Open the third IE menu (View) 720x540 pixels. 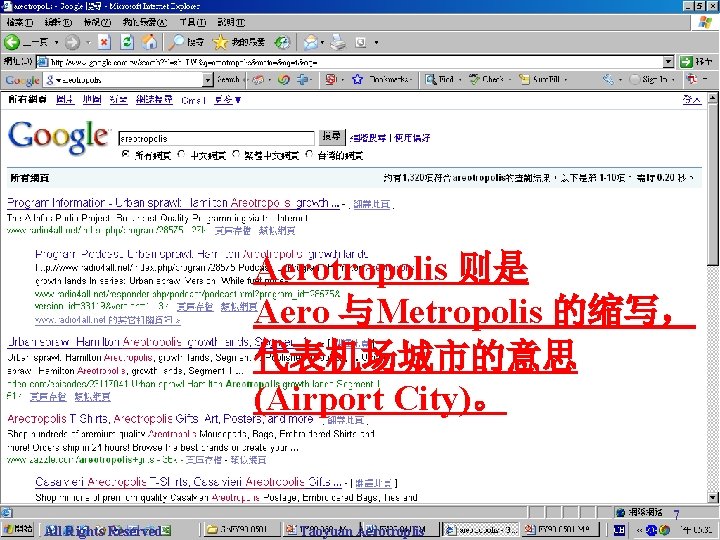tap(97, 22)
